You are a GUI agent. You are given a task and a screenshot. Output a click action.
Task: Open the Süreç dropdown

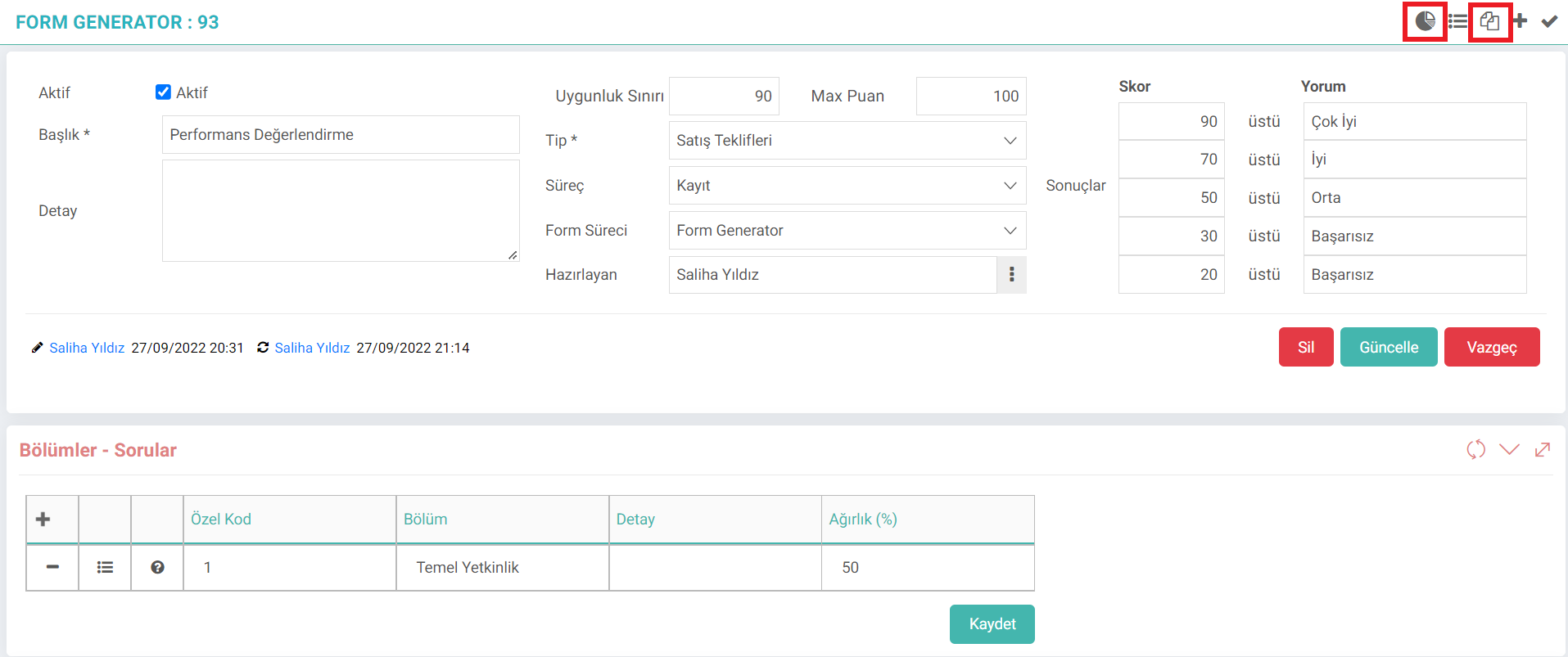click(x=847, y=186)
